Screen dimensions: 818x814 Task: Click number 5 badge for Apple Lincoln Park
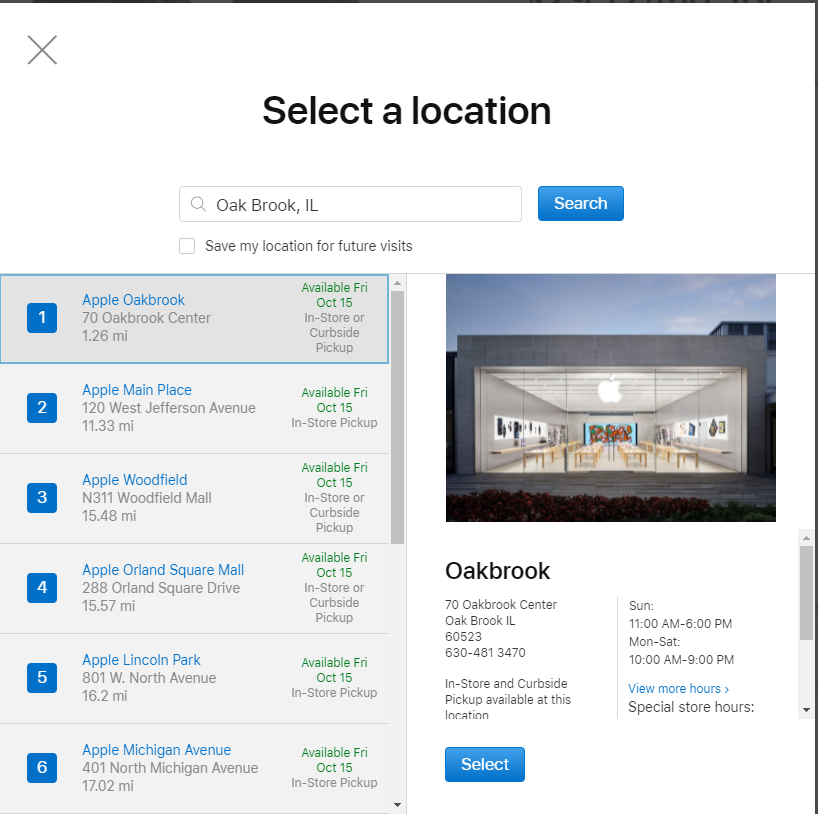coord(42,677)
